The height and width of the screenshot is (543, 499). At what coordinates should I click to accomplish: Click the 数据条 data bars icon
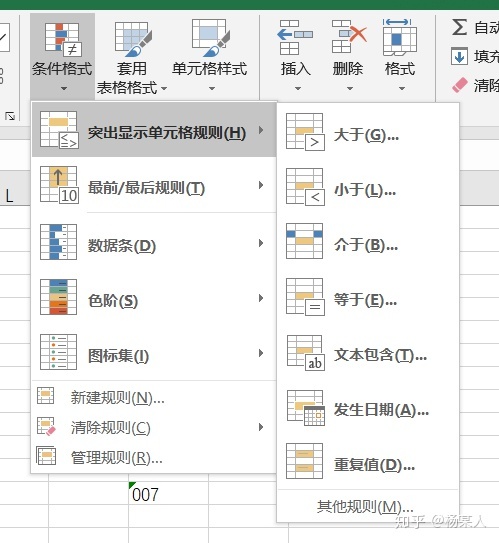[x=59, y=242]
